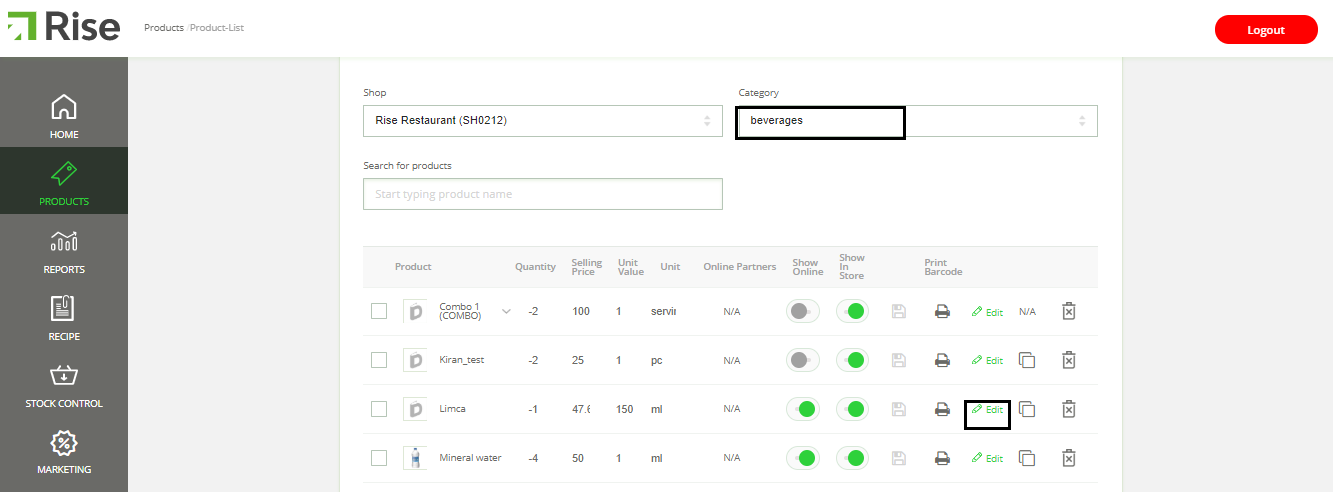Screen dimensions: 1333x492
Task: Print barcode for Limca
Action: 942,409
